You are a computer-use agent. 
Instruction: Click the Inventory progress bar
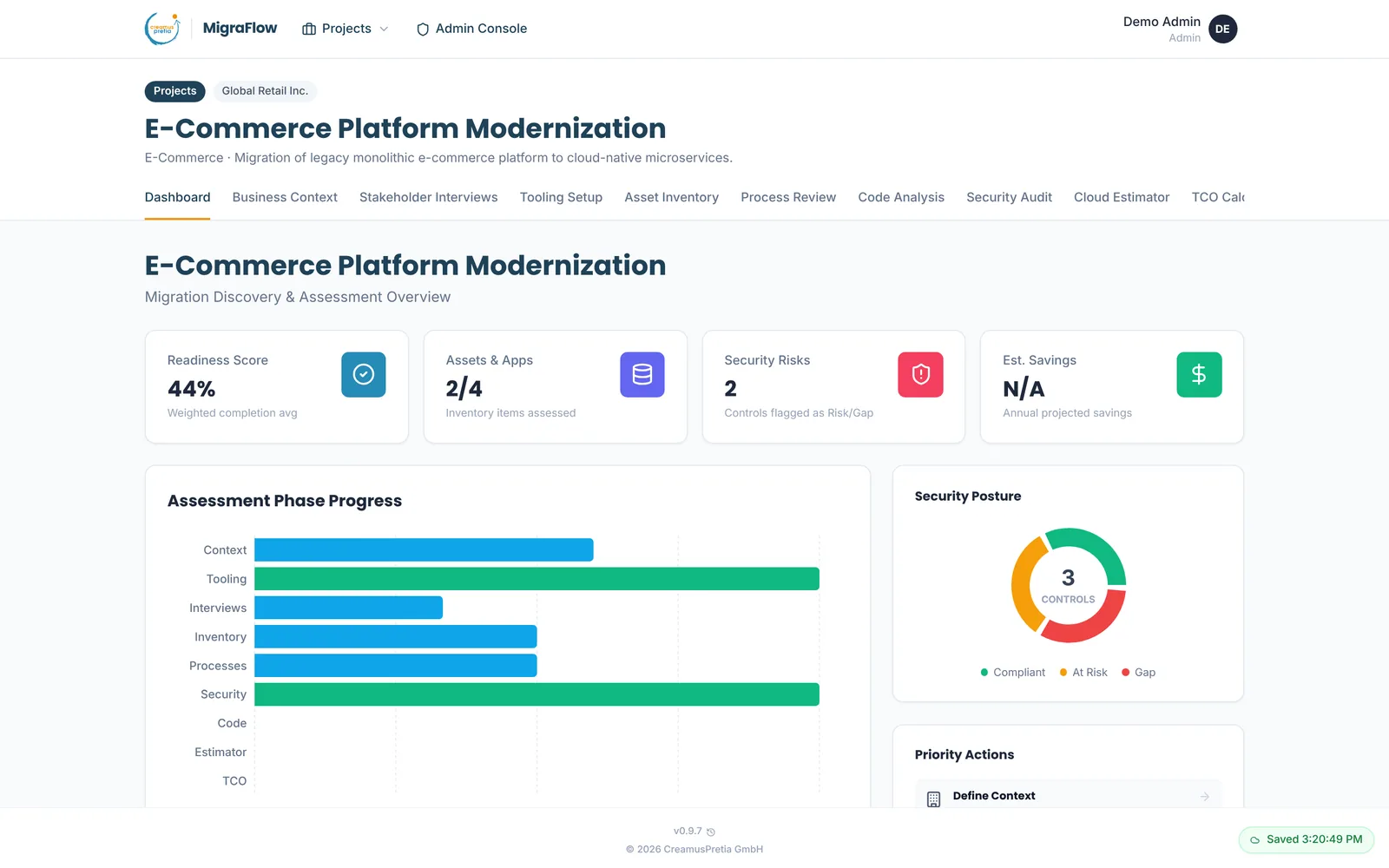pyautogui.click(x=396, y=637)
